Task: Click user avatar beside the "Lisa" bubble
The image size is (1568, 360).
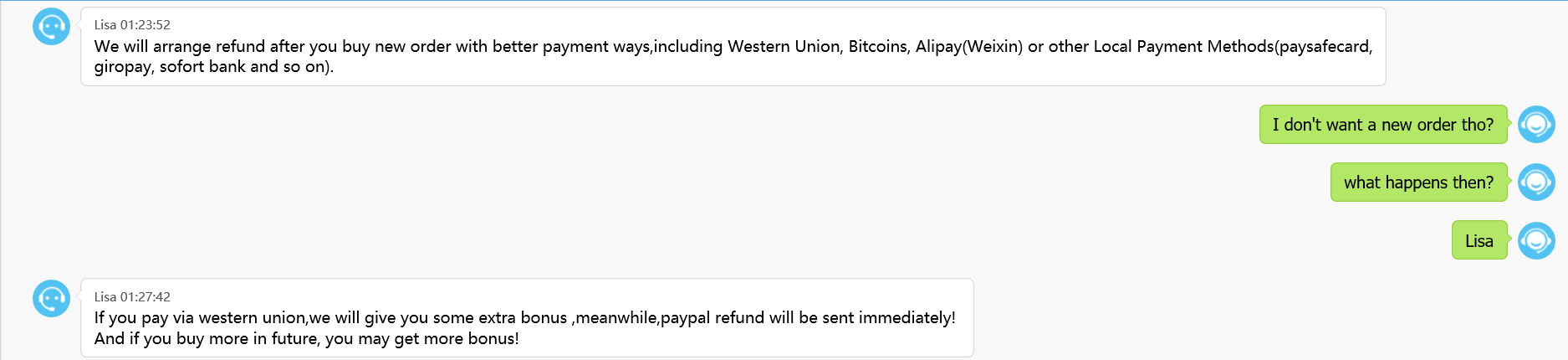Action: coord(1536,241)
